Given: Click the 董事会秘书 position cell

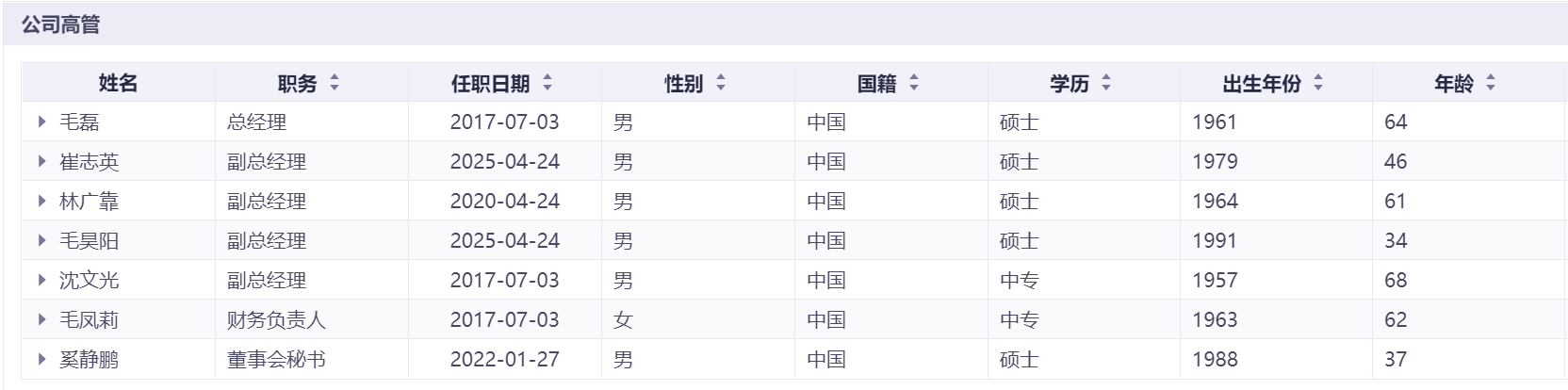Looking at the screenshot, I should click(276, 360).
